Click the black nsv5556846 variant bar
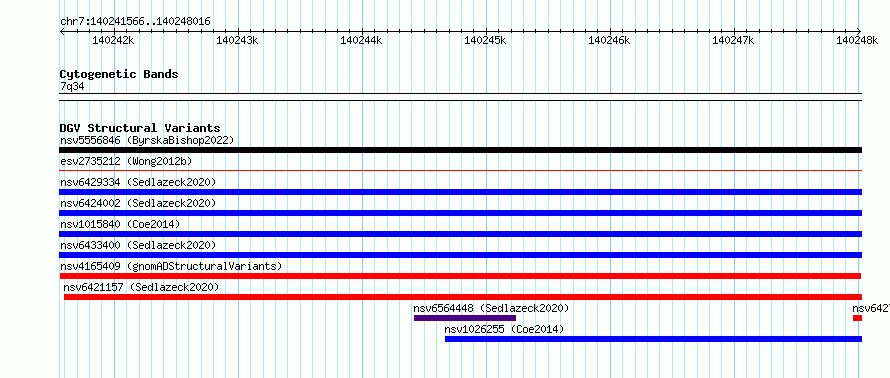The height and width of the screenshot is (378, 890). click(460, 150)
